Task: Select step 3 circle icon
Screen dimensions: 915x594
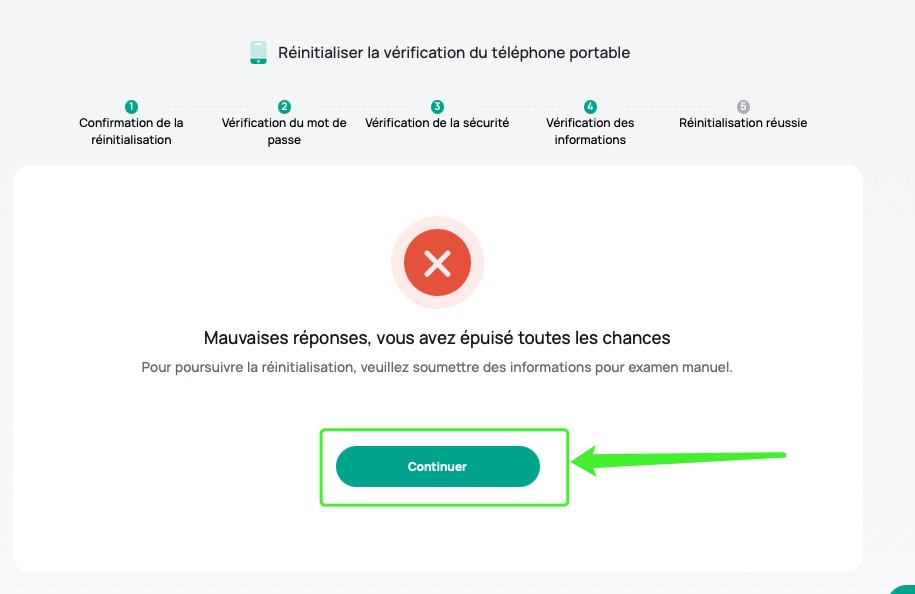Action: [437, 107]
